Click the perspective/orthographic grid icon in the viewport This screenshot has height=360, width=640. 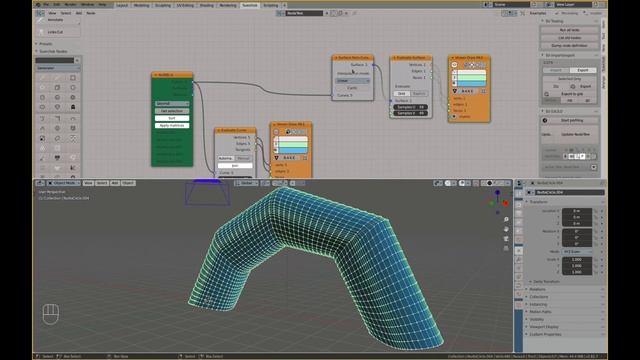tap(506, 248)
